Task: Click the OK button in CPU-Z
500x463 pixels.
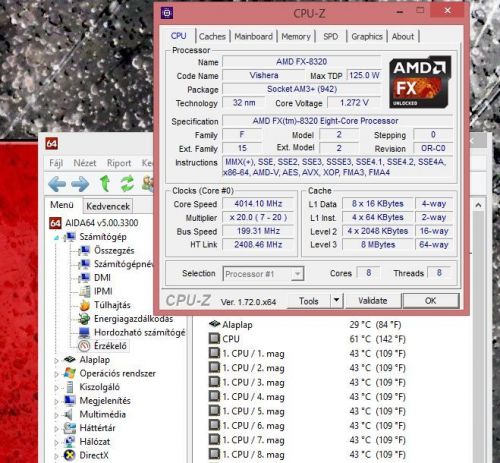Action: (x=431, y=301)
